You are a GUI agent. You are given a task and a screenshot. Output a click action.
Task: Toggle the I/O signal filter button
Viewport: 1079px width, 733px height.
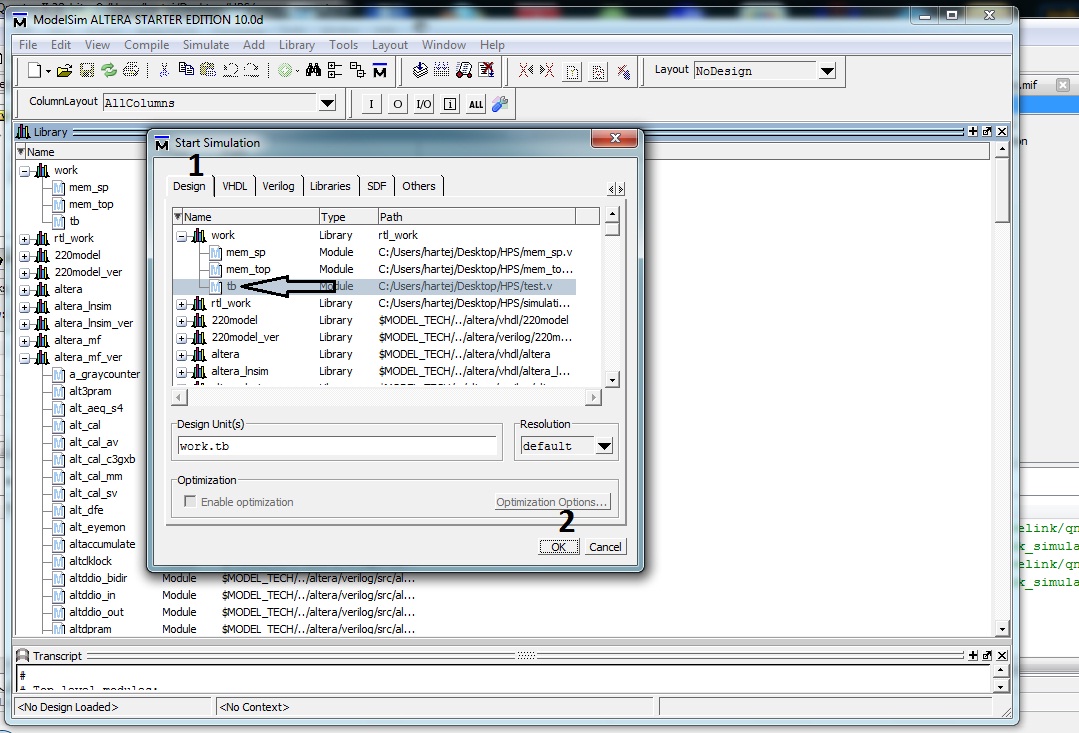coord(423,103)
